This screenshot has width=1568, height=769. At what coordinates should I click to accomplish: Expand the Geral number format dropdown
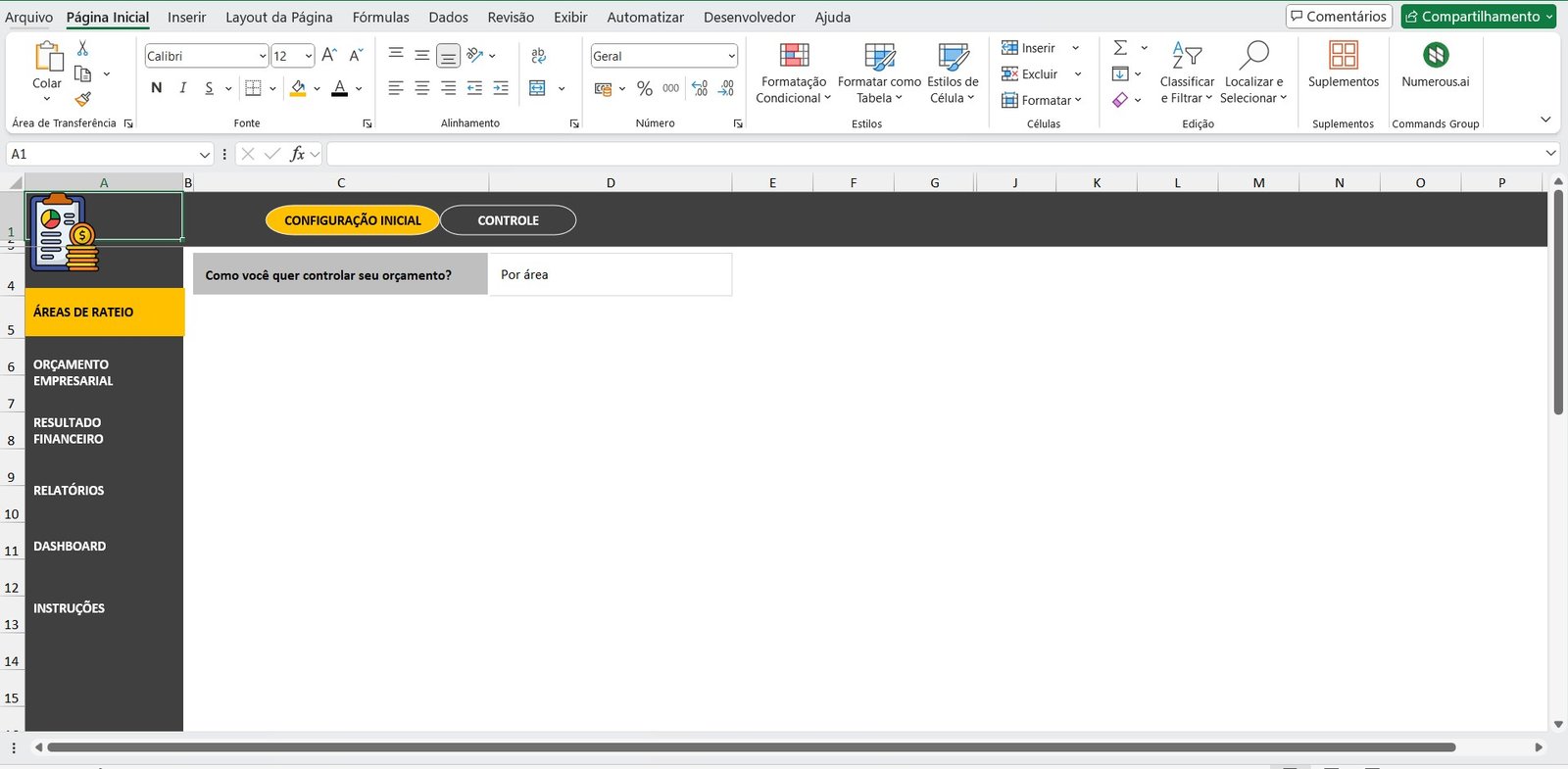coord(731,57)
